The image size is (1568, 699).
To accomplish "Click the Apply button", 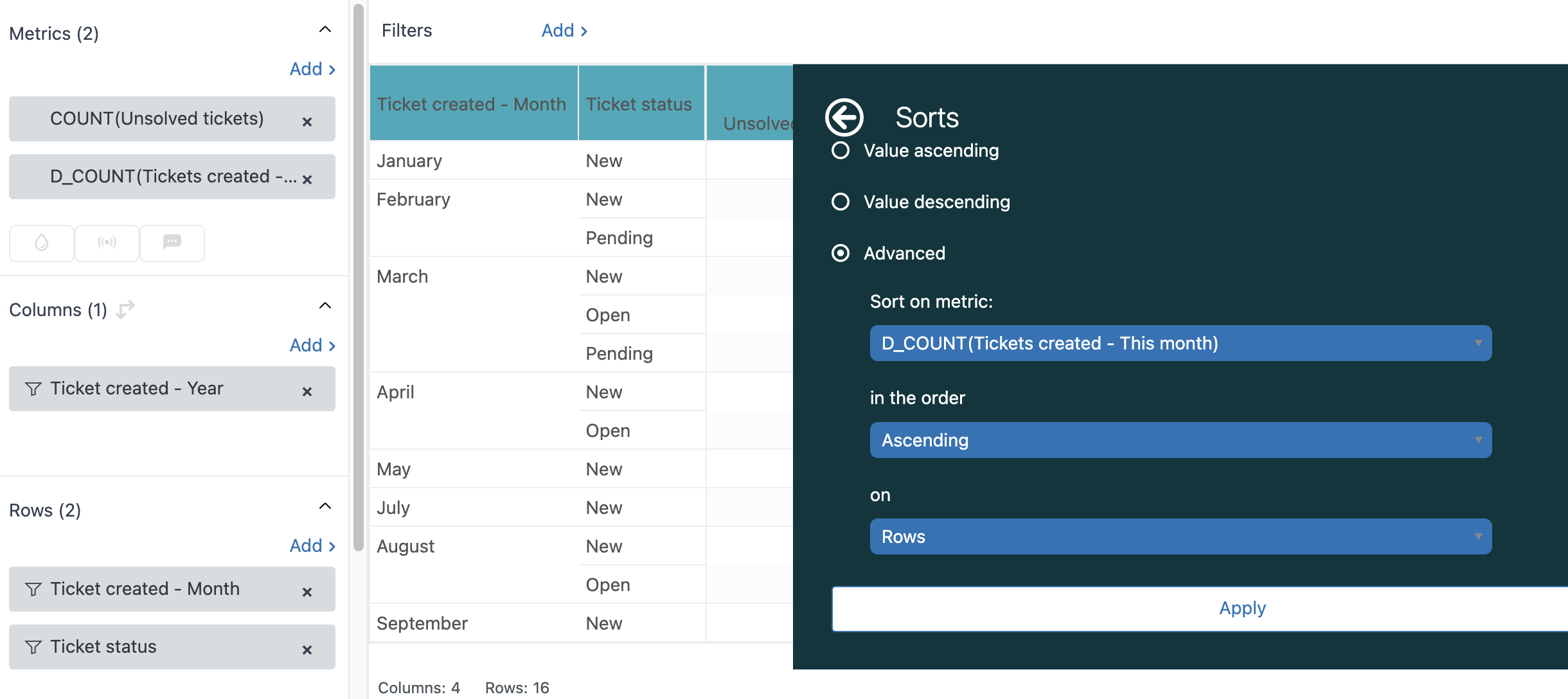I will click(x=1242, y=608).
